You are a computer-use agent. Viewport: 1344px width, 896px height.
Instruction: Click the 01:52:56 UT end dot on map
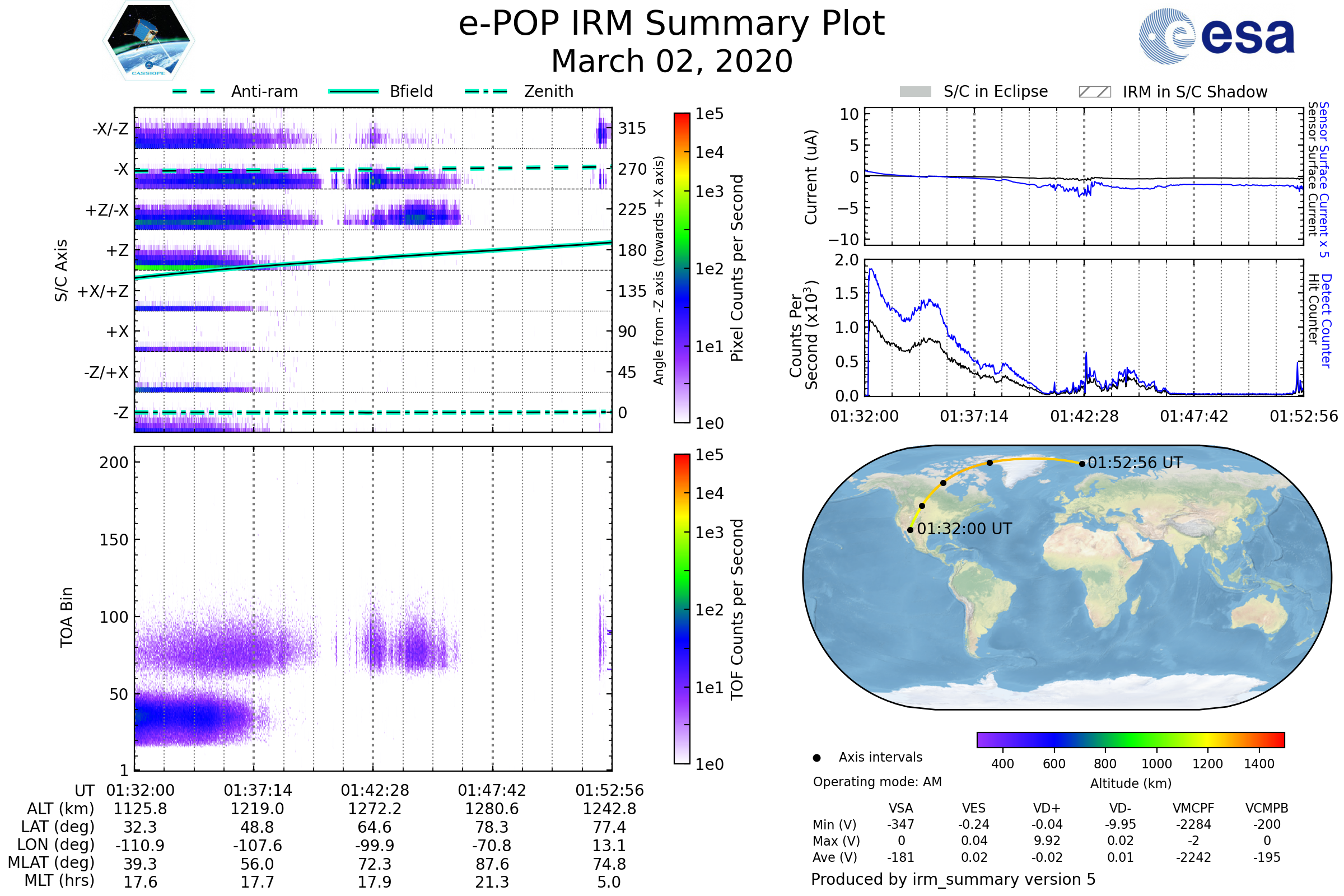click(x=1082, y=464)
